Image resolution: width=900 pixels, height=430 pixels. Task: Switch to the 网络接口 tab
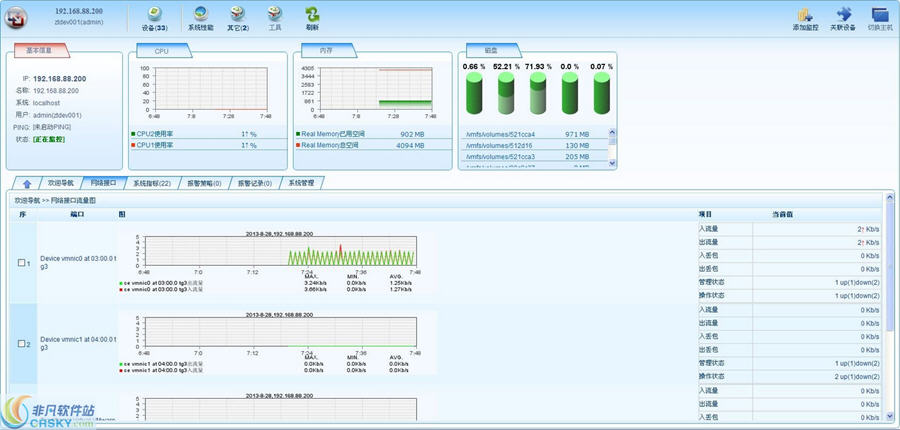coord(103,183)
